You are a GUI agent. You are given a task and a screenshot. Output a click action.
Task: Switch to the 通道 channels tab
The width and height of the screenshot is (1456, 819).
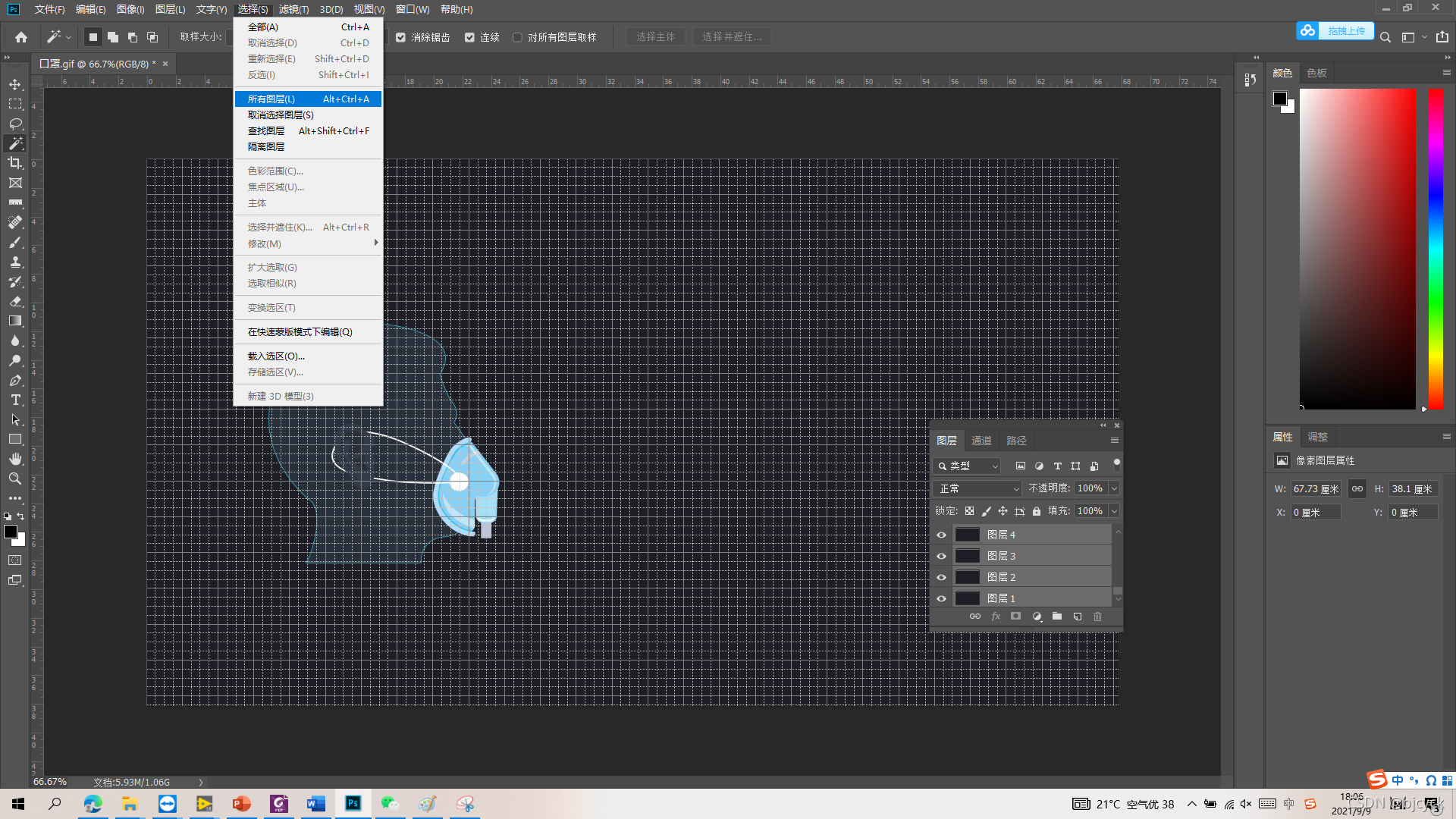coord(981,441)
